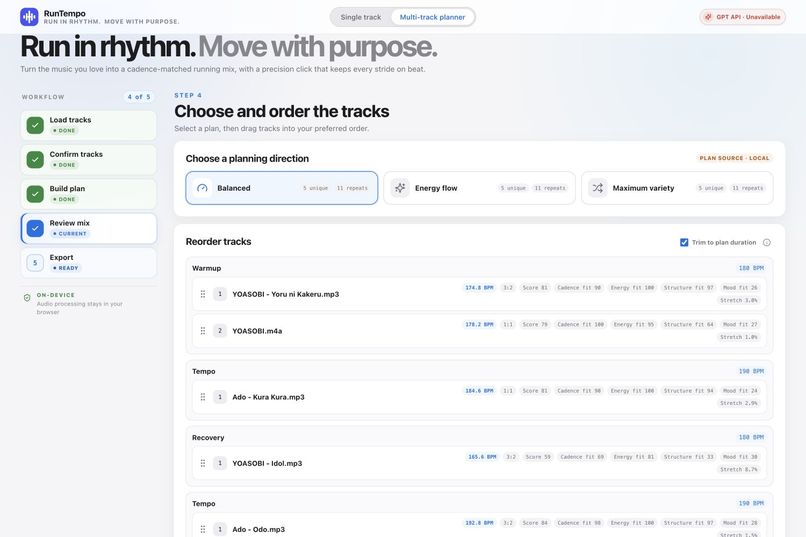Click the 4 of 5 workflow progress badge
Image resolution: width=806 pixels, height=537 pixels.
coord(139,97)
